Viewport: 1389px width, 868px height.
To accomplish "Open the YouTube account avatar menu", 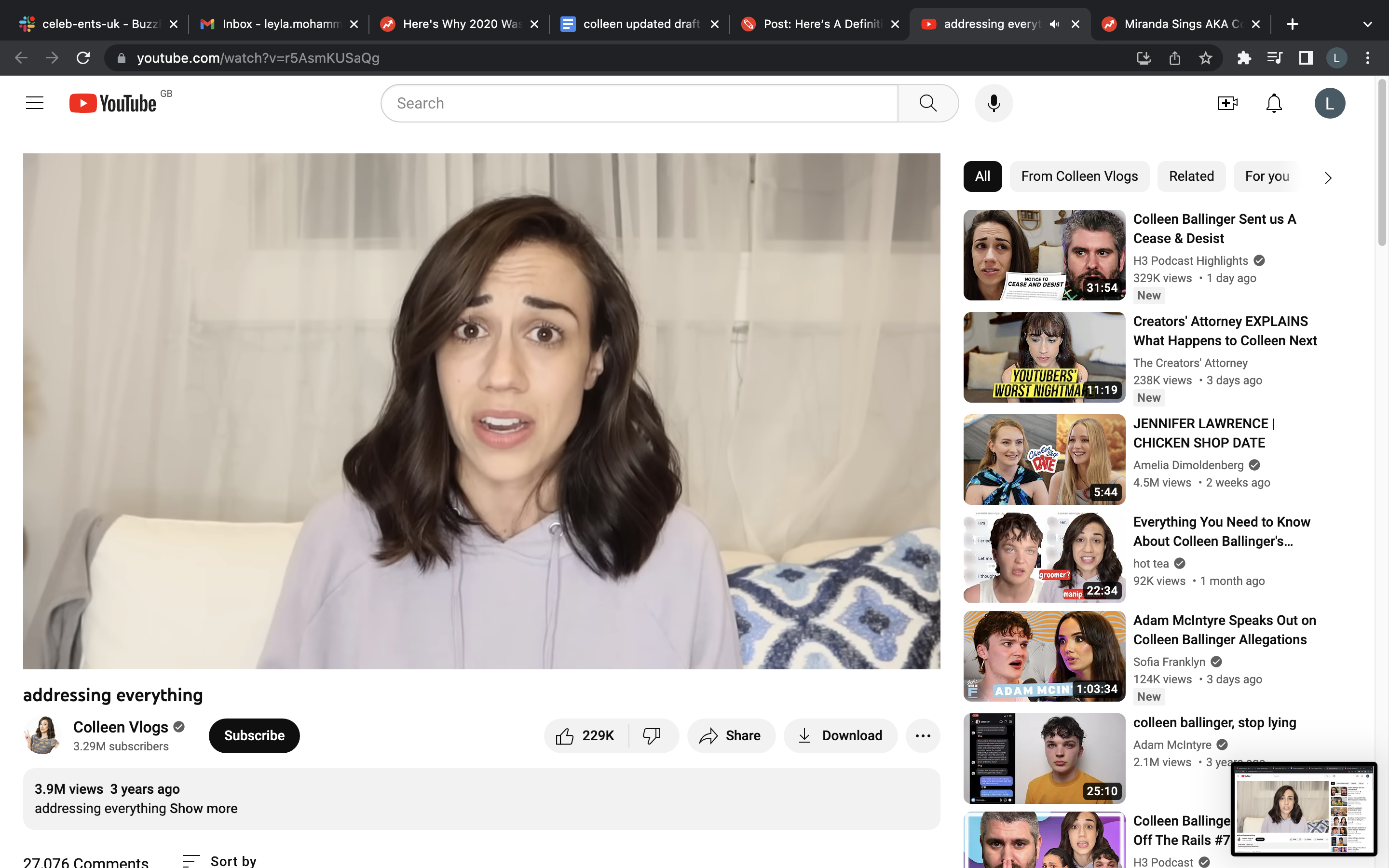I will point(1330,103).
